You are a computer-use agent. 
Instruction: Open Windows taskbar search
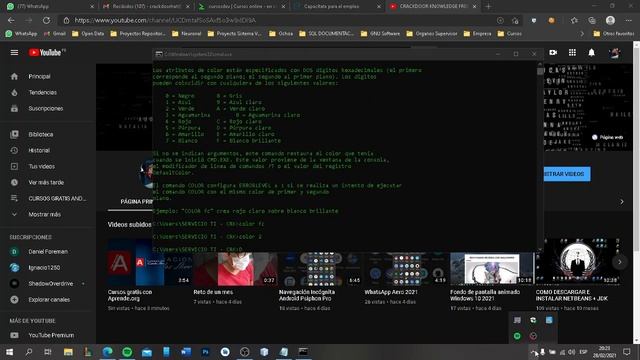(29, 352)
